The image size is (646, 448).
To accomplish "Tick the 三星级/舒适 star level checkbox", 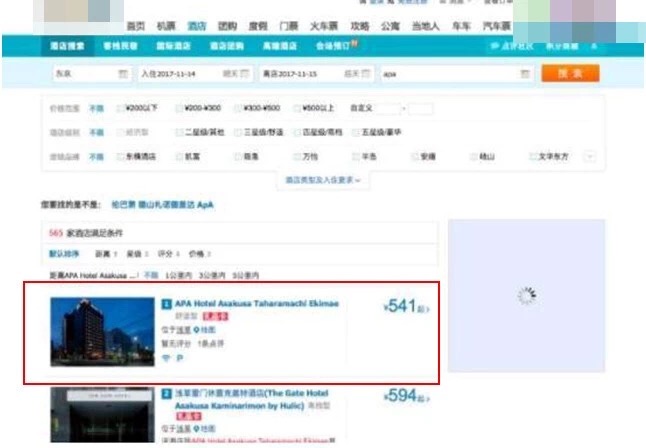I will (238, 132).
